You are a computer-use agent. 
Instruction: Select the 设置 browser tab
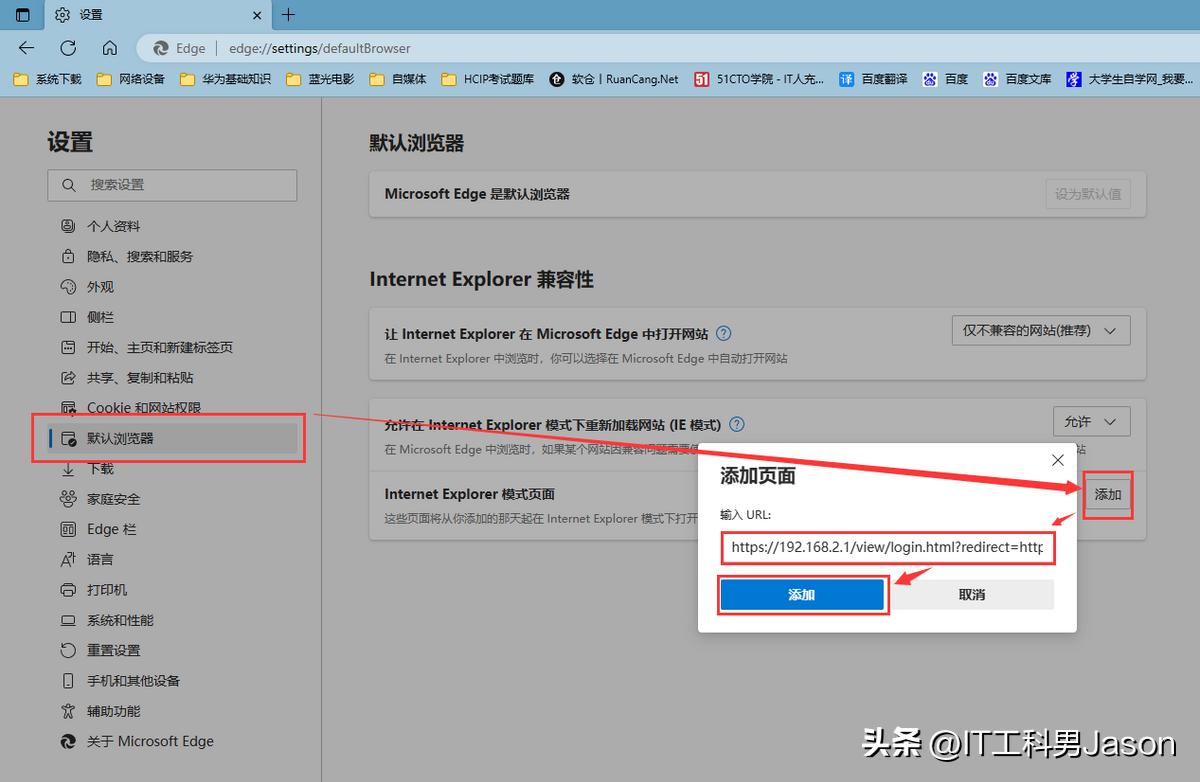pyautogui.click(x=158, y=15)
